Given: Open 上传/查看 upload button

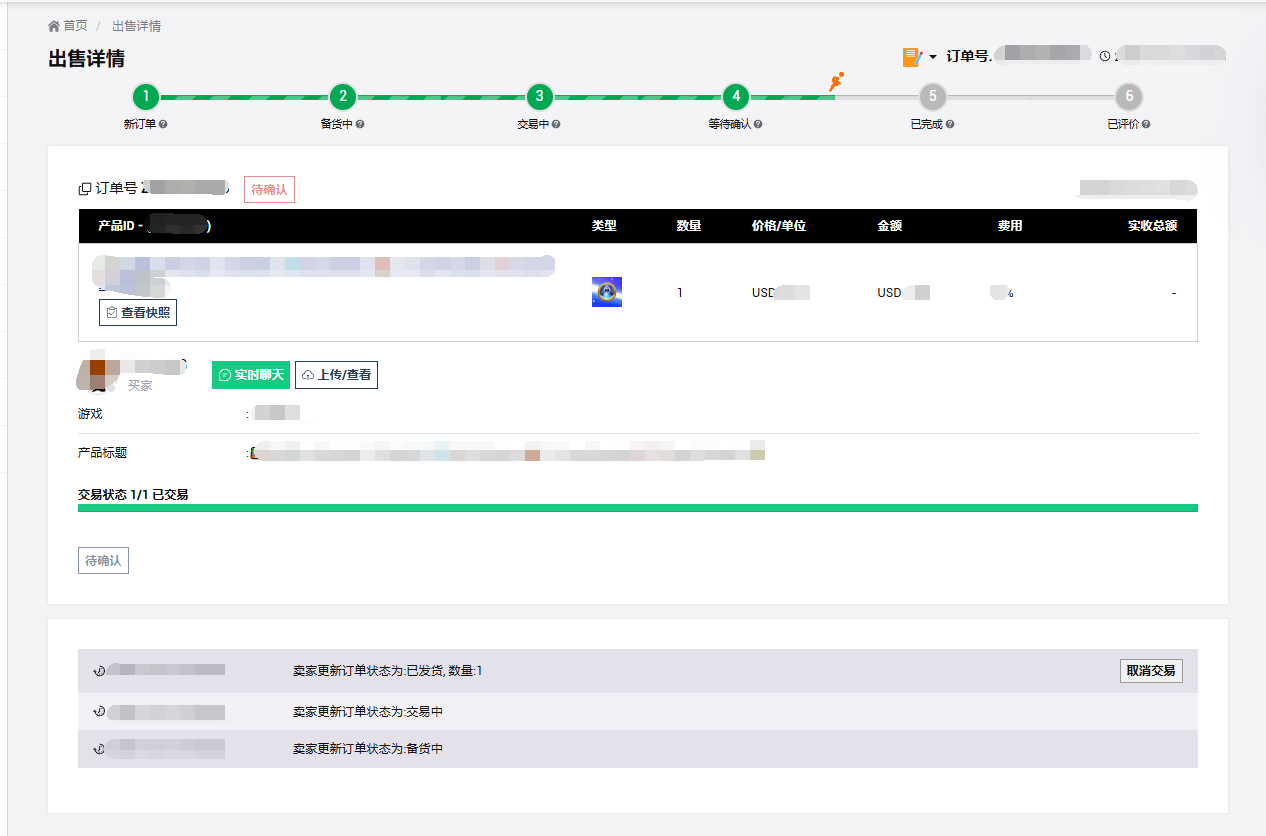Looking at the screenshot, I should (336, 375).
